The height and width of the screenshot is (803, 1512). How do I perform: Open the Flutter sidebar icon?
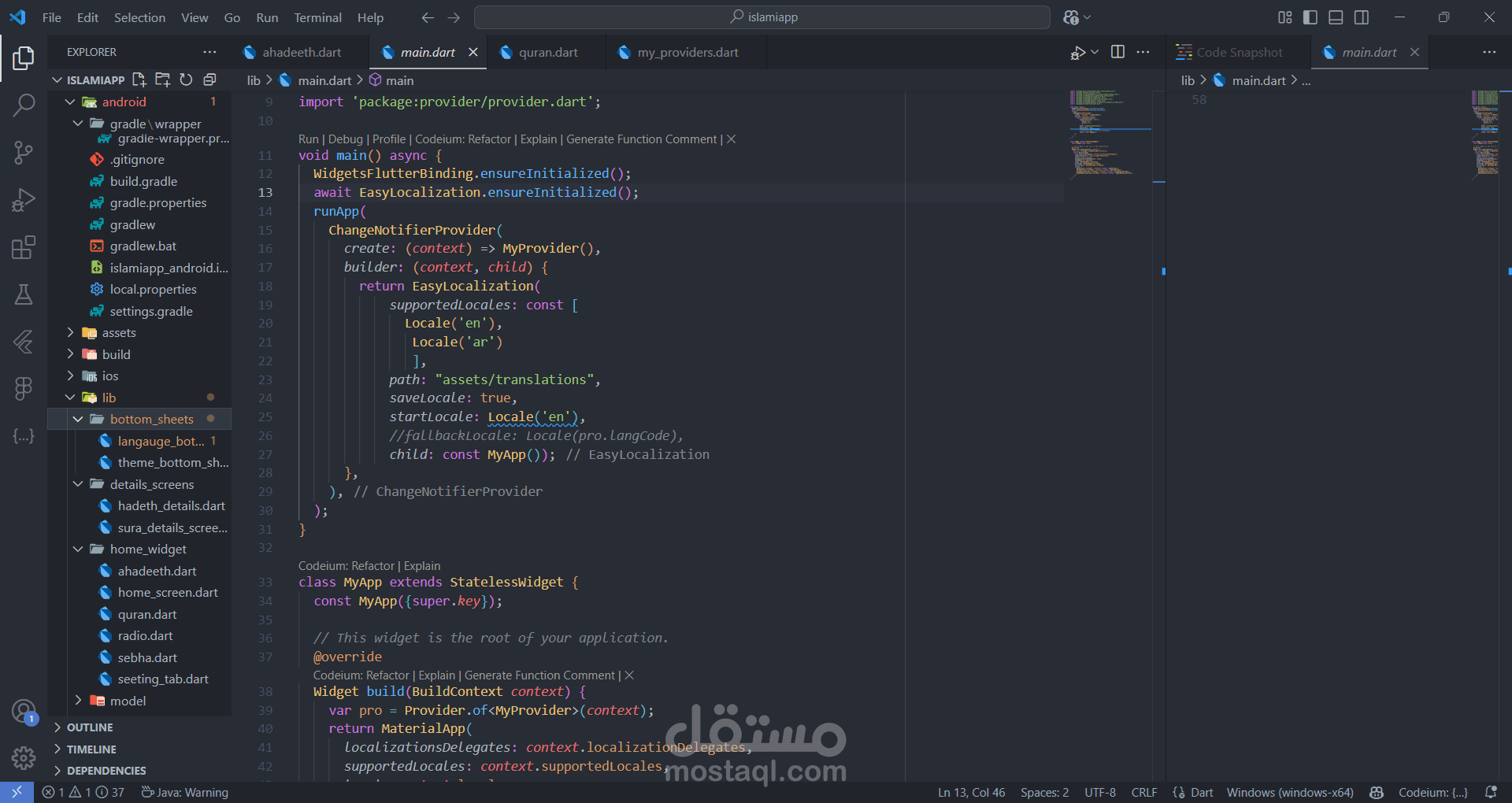click(24, 342)
